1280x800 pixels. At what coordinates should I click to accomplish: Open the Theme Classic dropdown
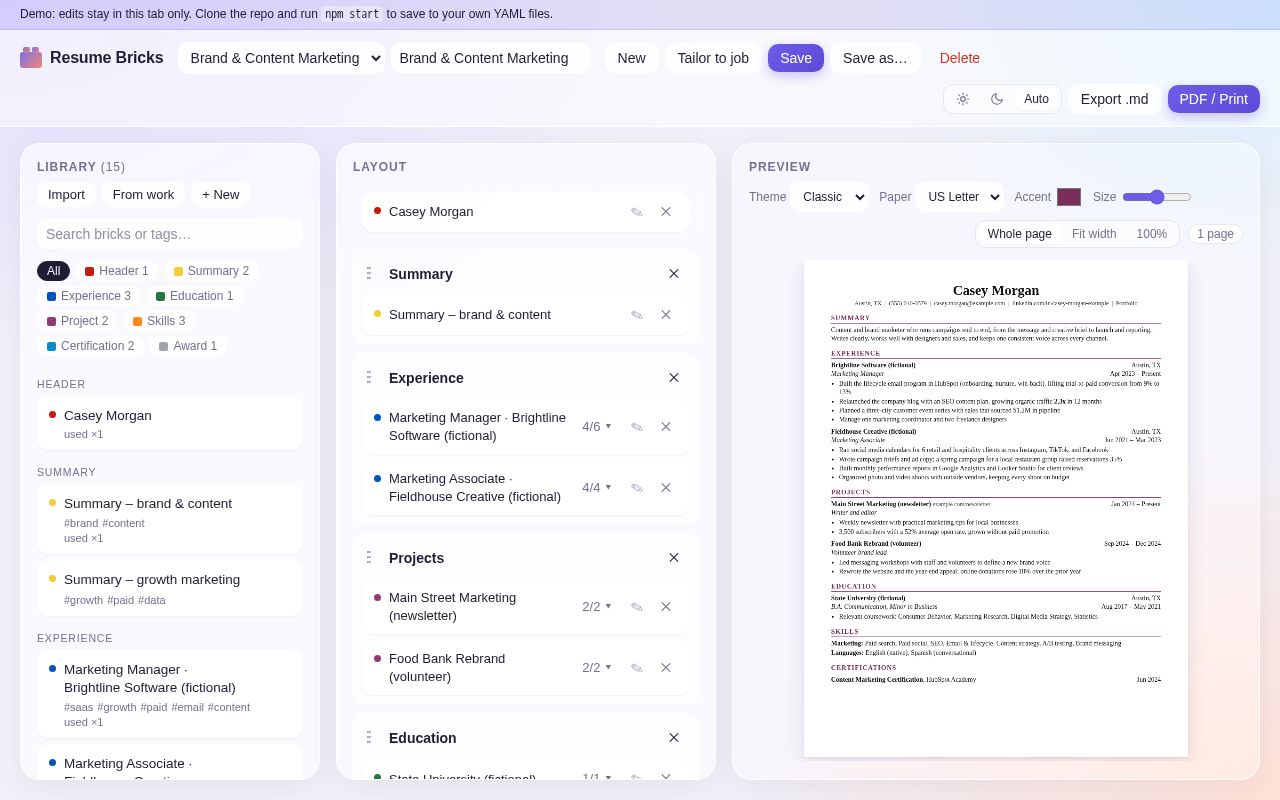click(x=830, y=197)
